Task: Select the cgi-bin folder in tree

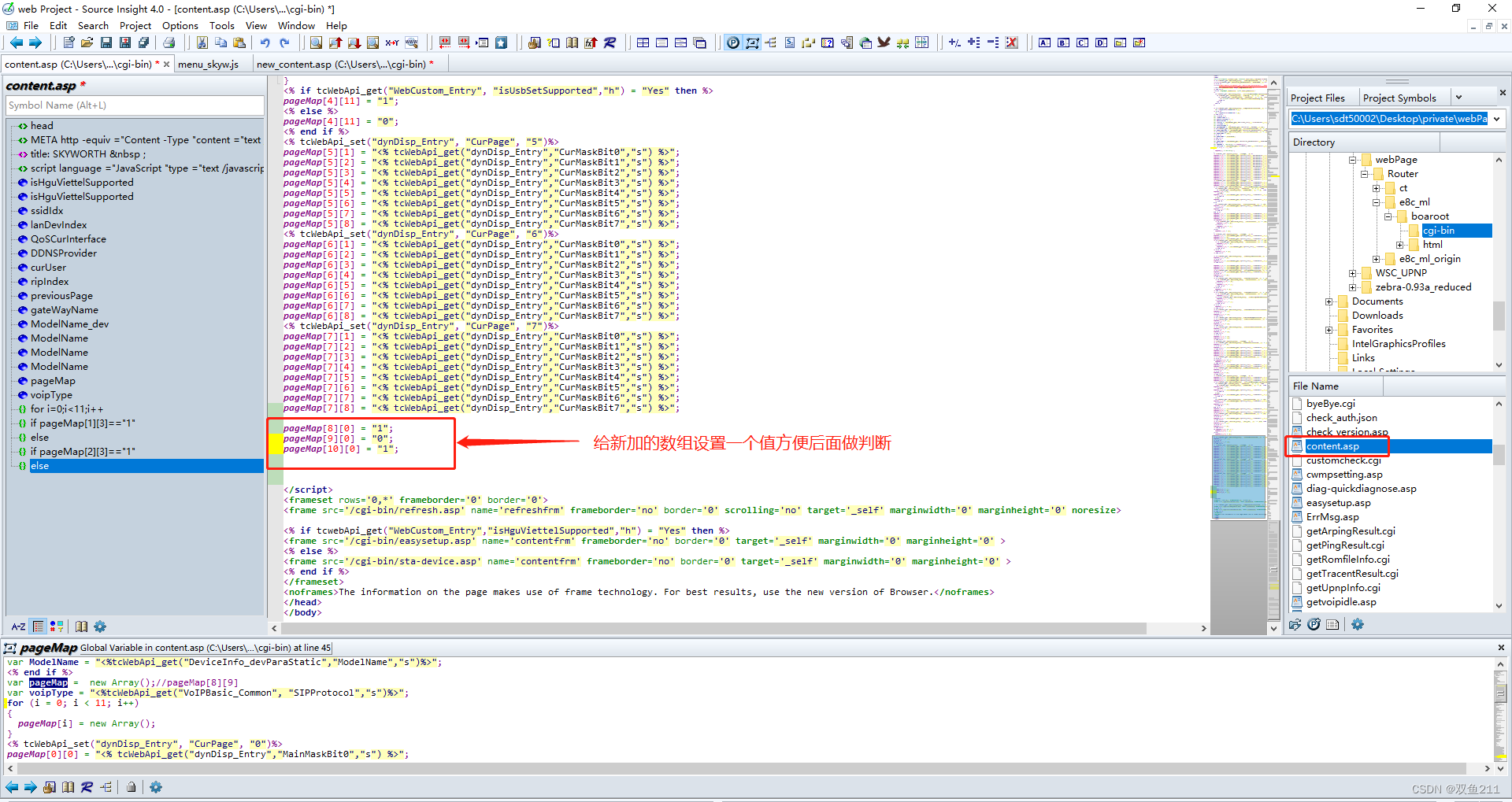Action: click(x=1438, y=231)
